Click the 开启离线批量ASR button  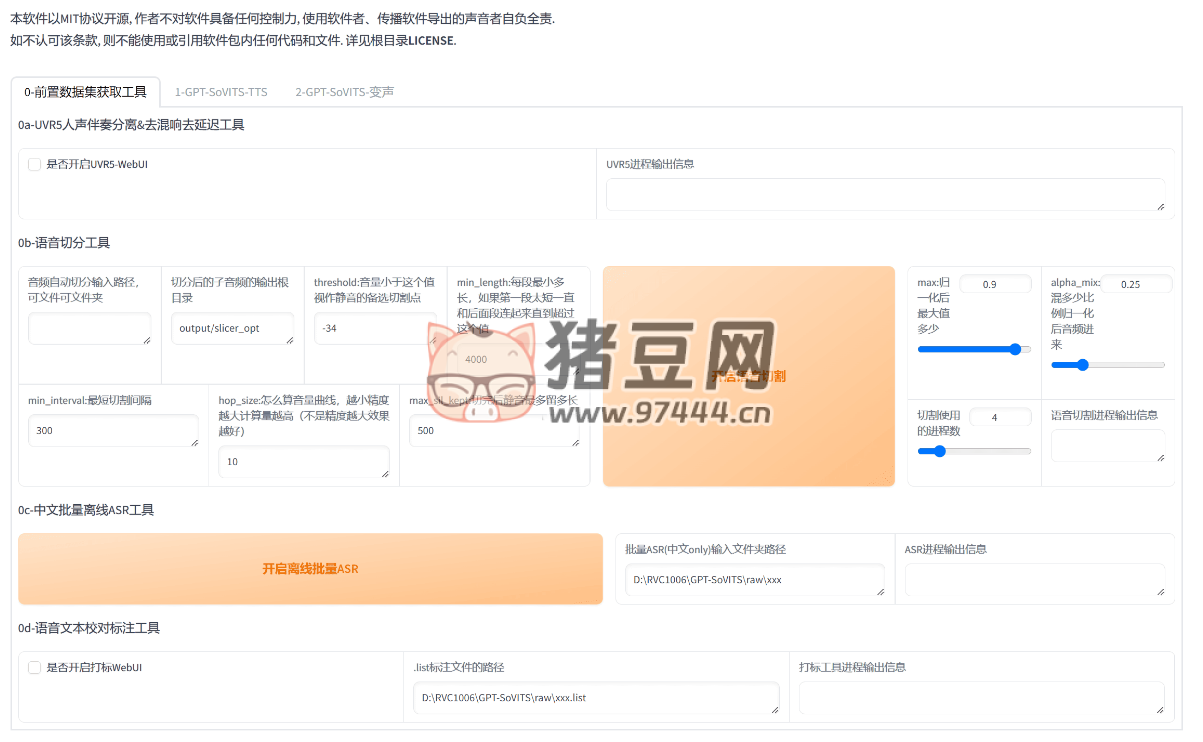[x=310, y=569]
